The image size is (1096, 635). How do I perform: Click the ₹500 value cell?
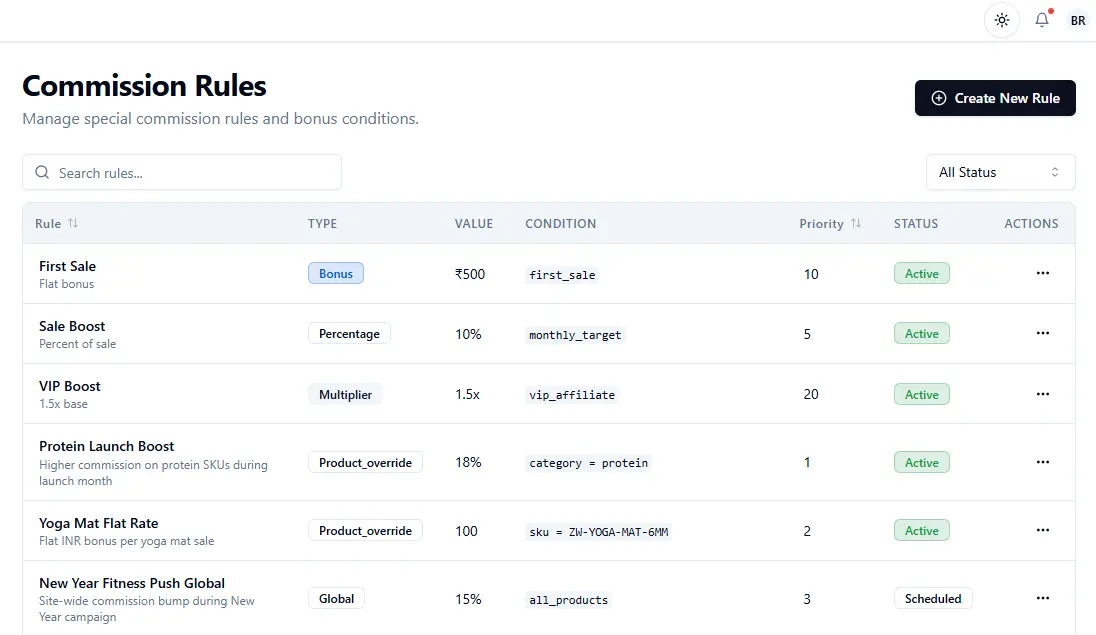pos(470,274)
